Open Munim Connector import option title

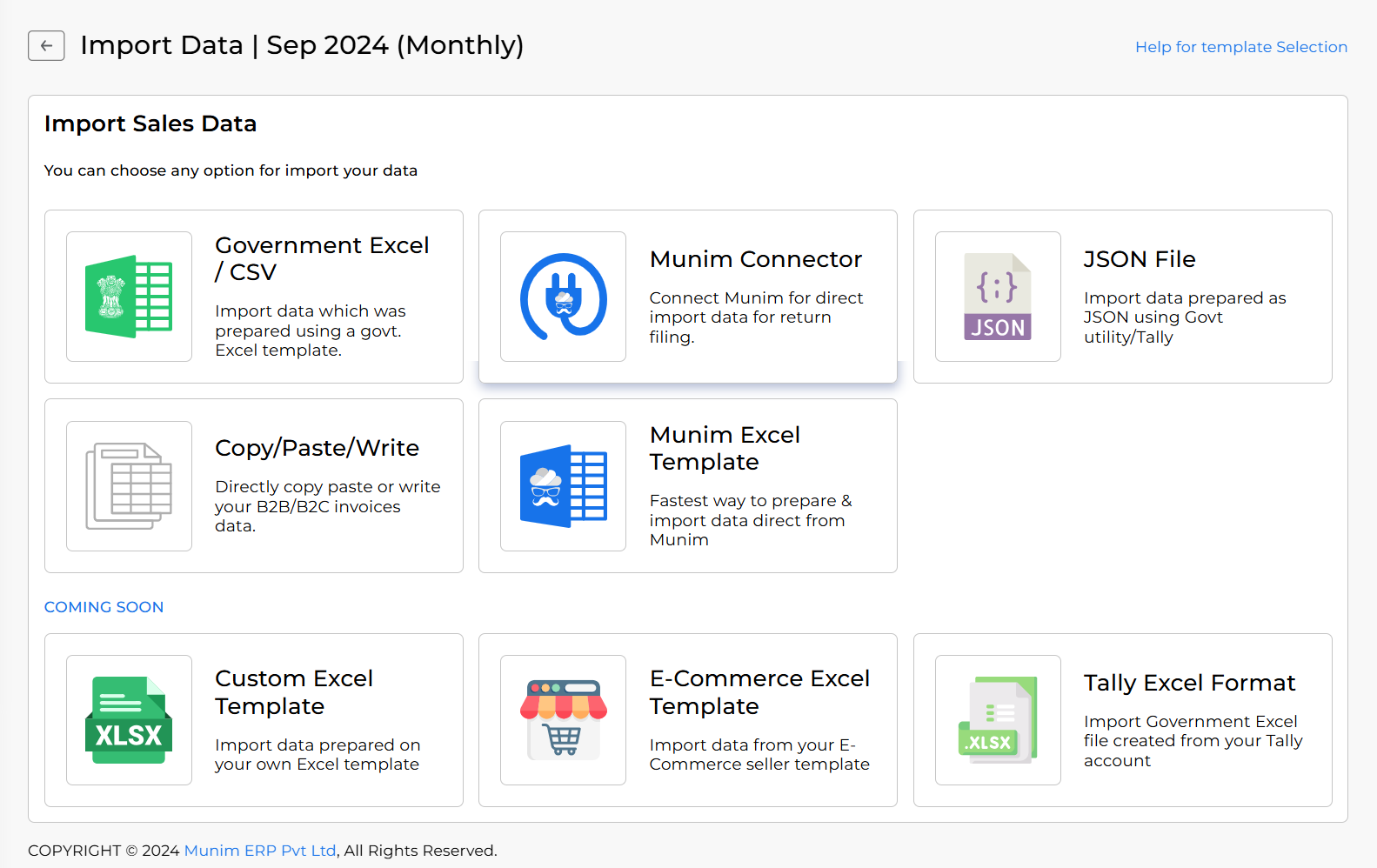pyautogui.click(x=755, y=259)
